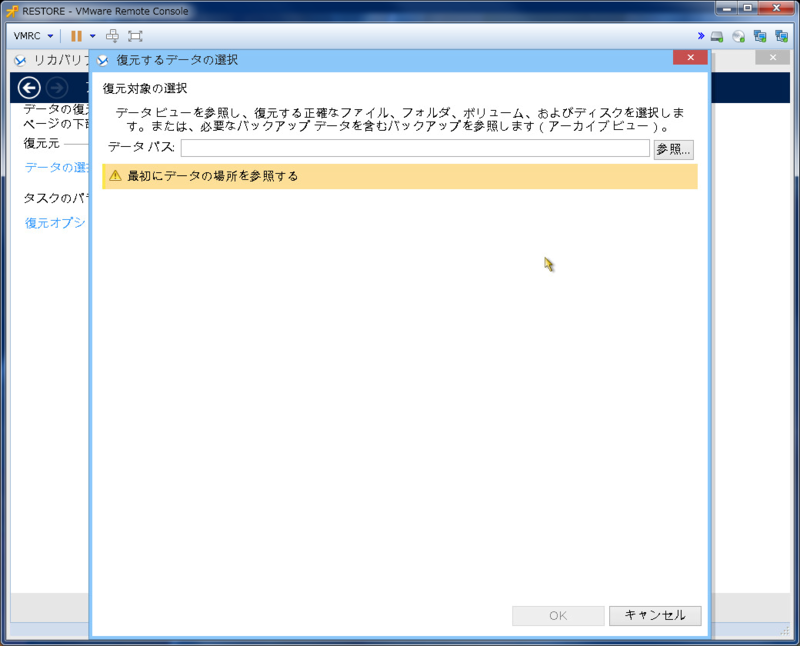Click the キャンセル button
800x646 pixels.
pyautogui.click(x=655, y=616)
